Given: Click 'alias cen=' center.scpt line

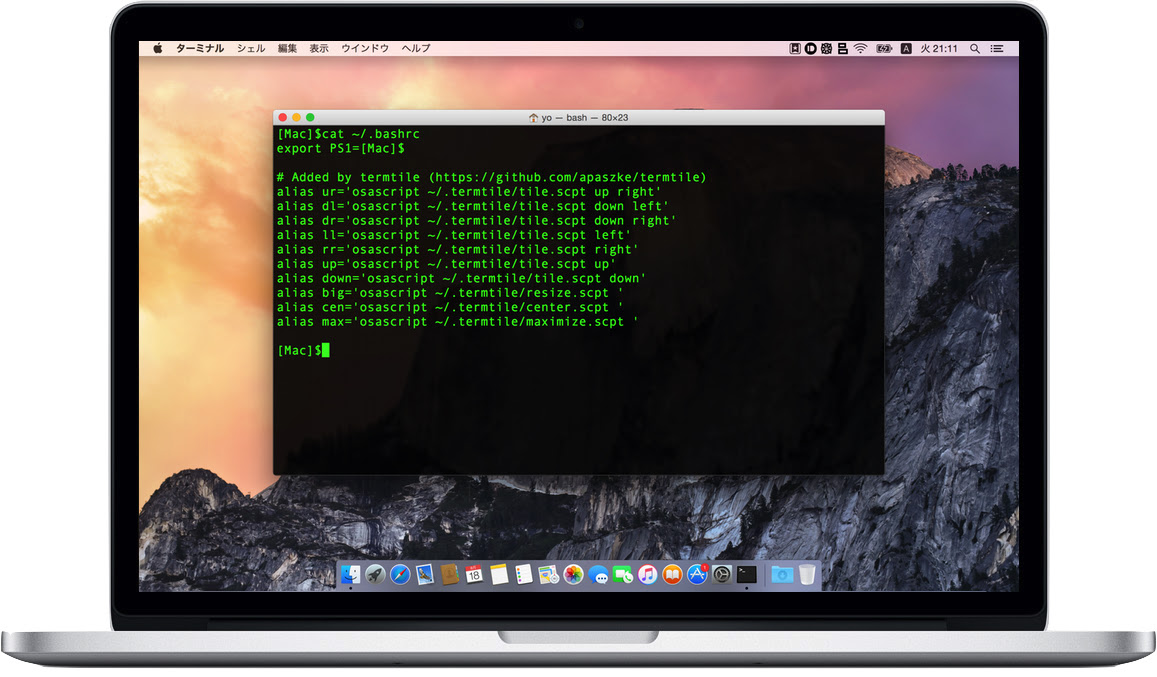Looking at the screenshot, I should tap(450, 307).
